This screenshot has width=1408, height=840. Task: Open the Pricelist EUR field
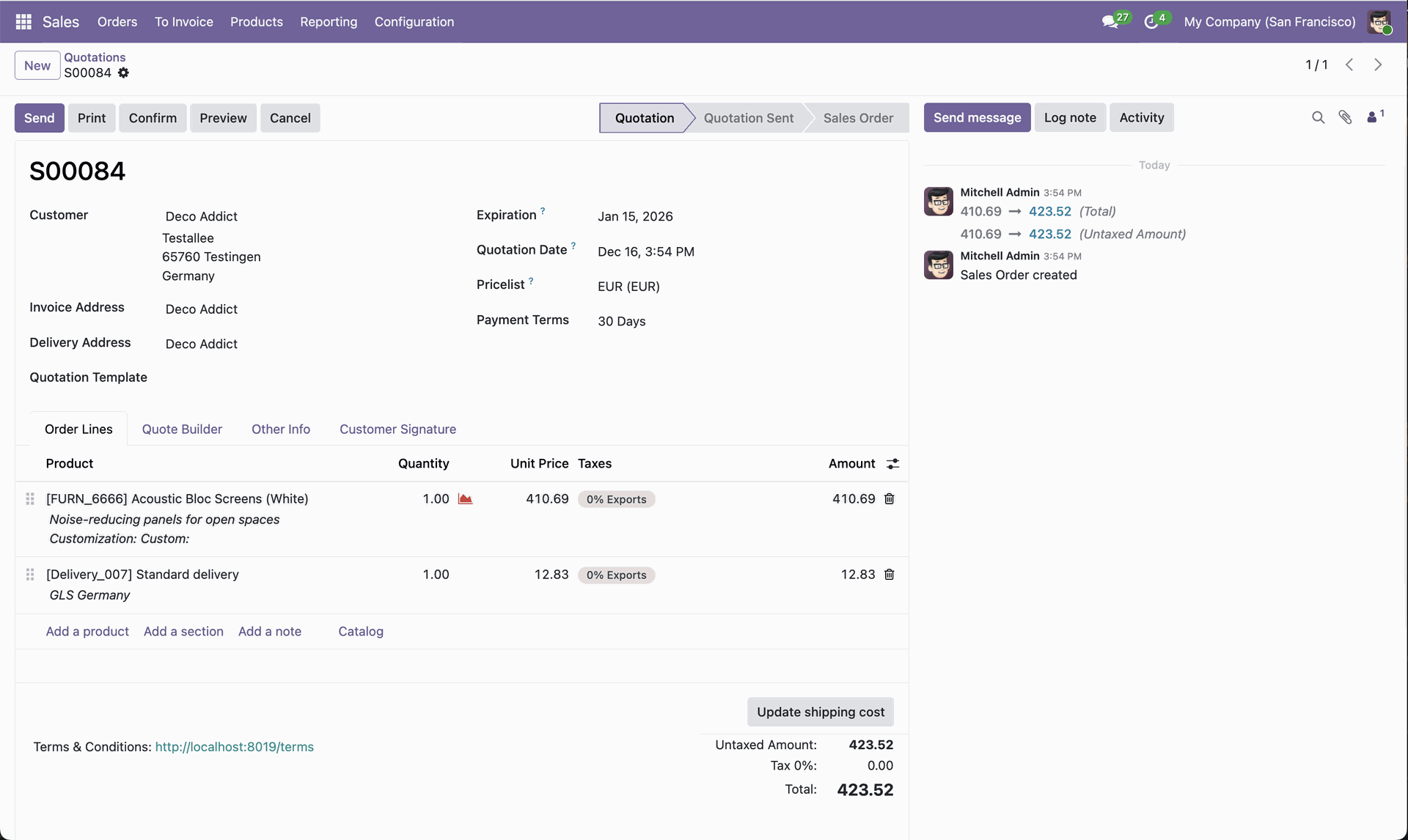(x=628, y=287)
